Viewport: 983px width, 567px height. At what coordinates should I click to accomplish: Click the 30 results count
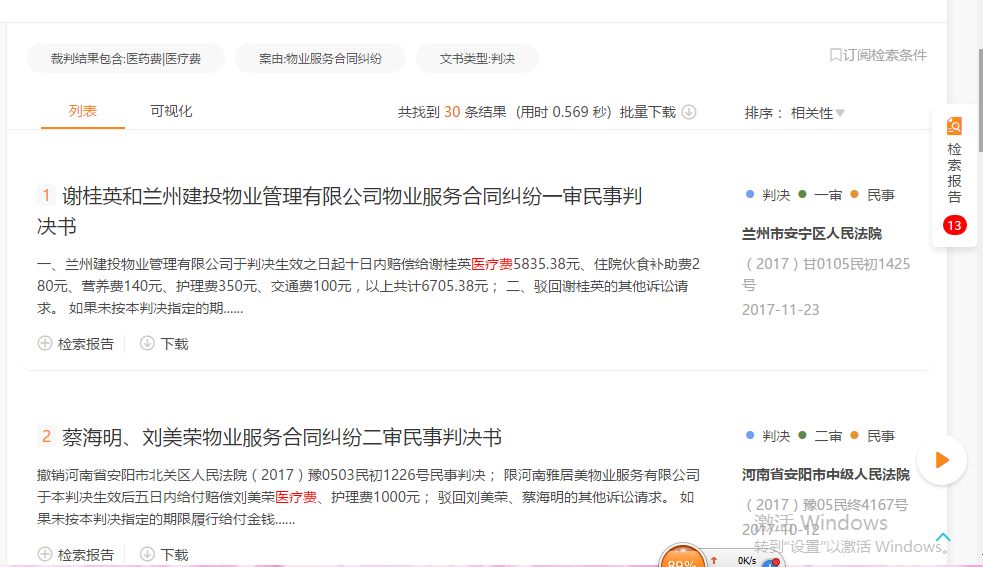tap(452, 112)
